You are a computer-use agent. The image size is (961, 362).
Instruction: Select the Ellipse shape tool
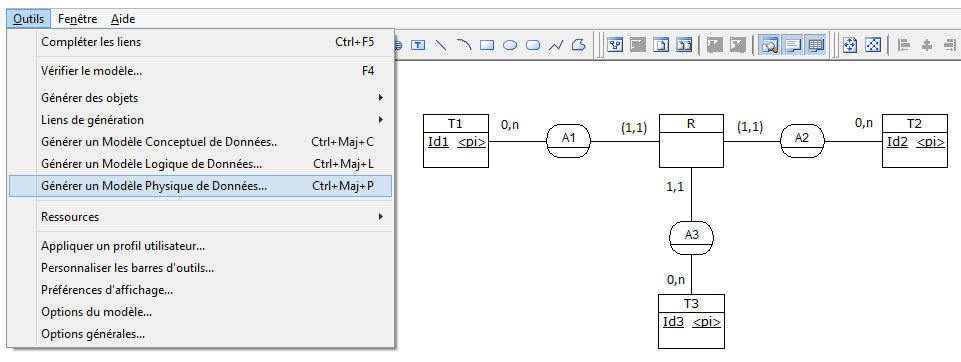click(x=510, y=45)
